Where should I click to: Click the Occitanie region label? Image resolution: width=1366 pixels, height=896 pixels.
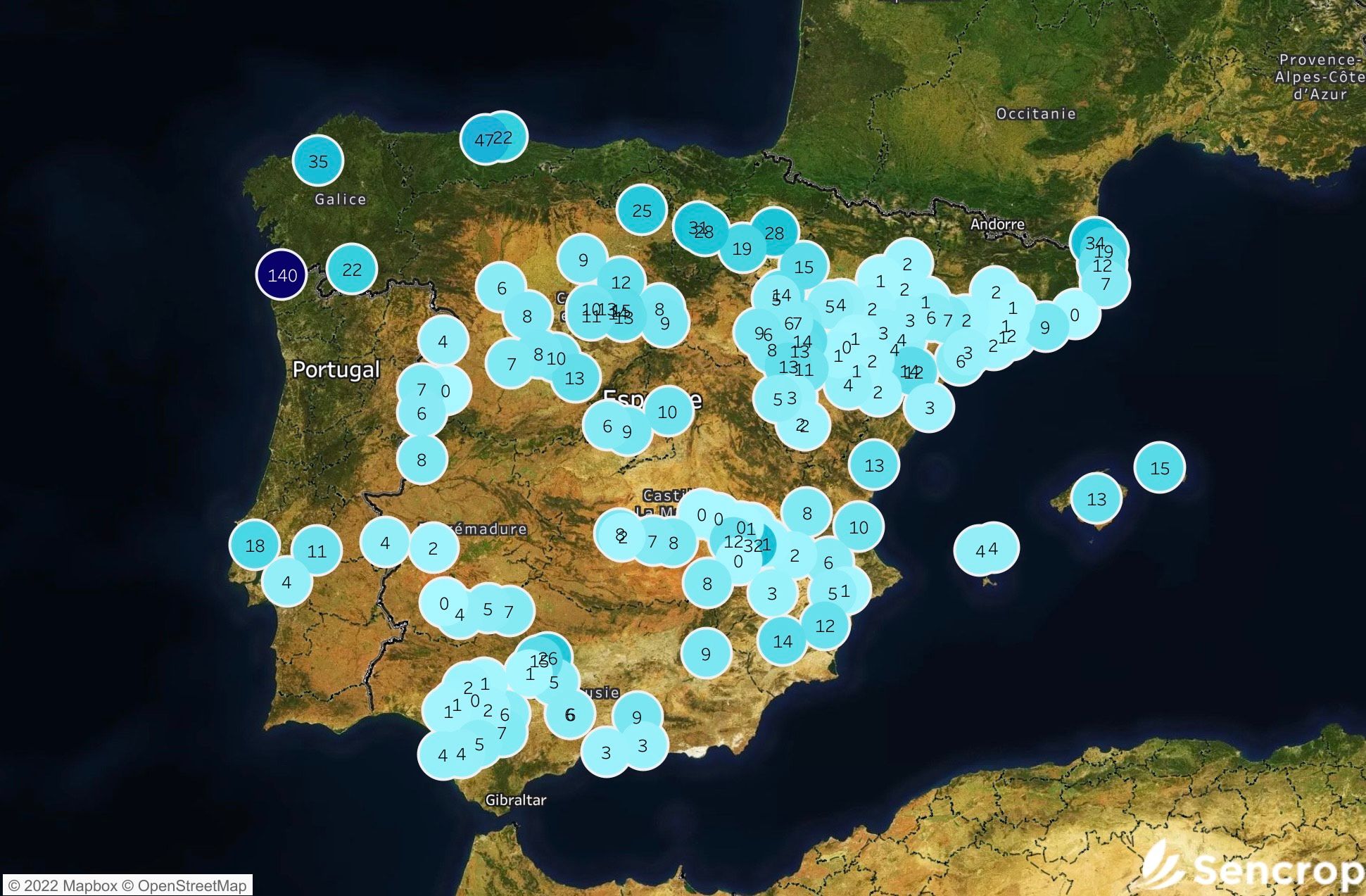pos(1035,113)
